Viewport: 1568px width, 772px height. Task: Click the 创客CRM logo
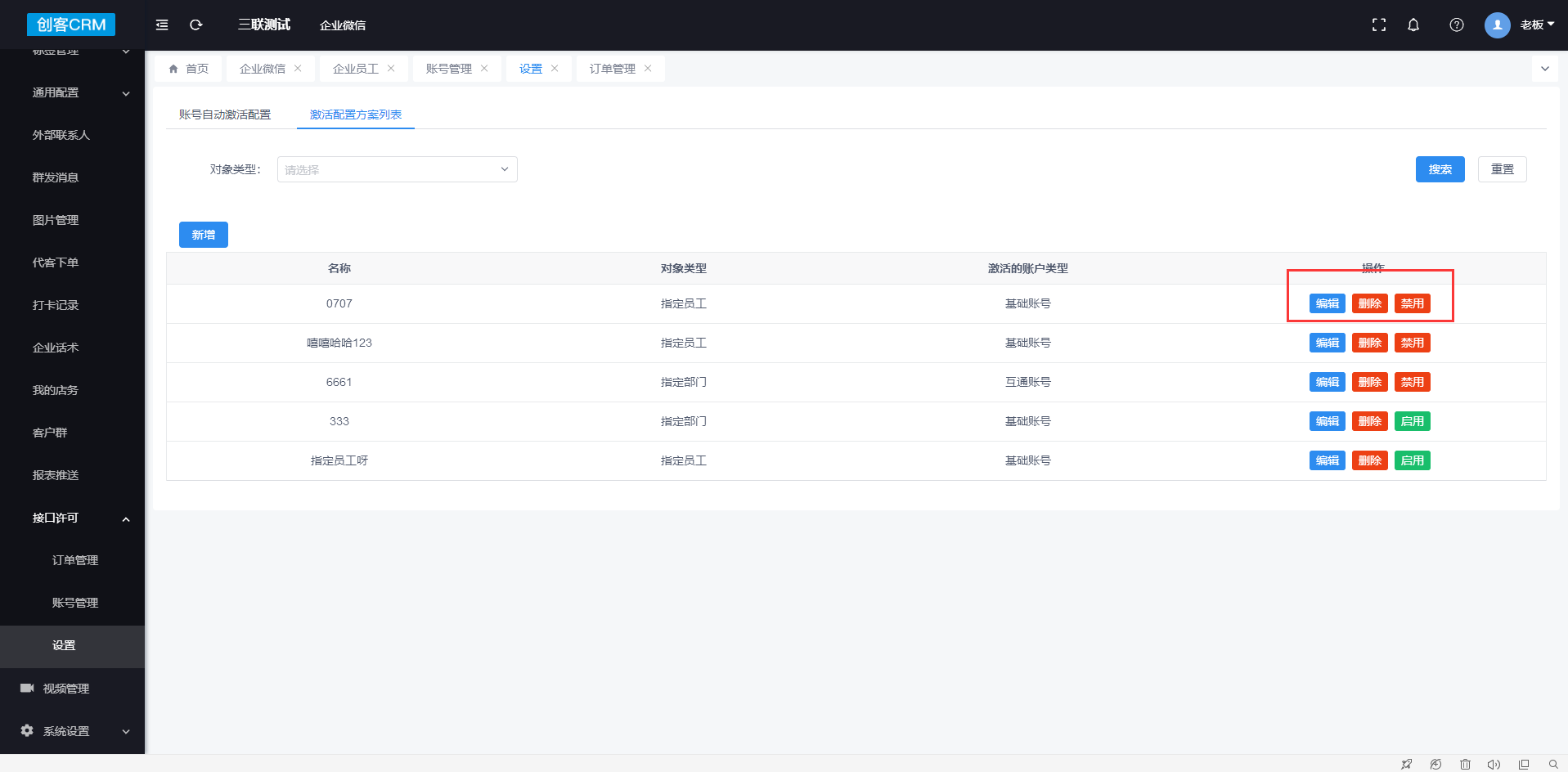(71, 25)
